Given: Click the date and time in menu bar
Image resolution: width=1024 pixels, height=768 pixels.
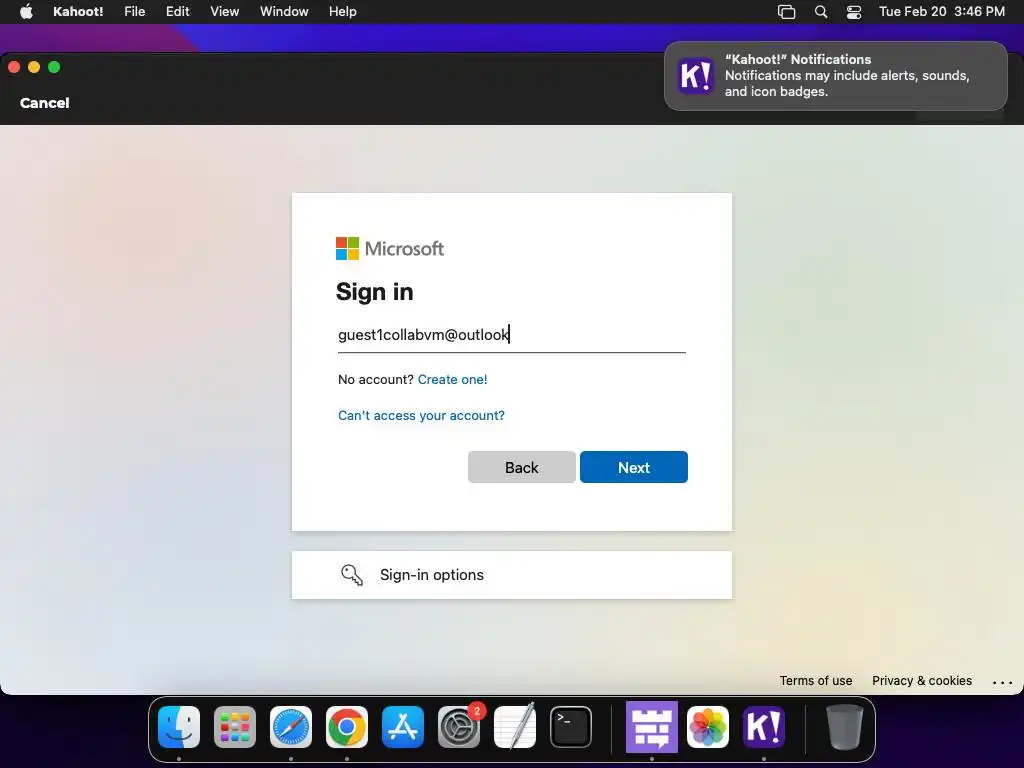Looking at the screenshot, I should (x=942, y=11).
